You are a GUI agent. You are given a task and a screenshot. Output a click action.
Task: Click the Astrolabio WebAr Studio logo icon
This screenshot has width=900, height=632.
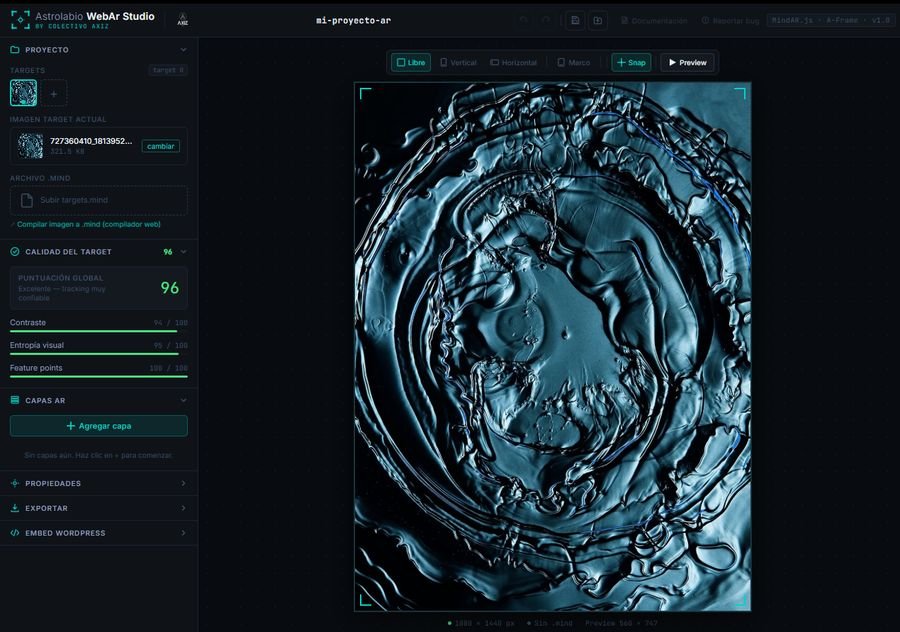coord(20,20)
